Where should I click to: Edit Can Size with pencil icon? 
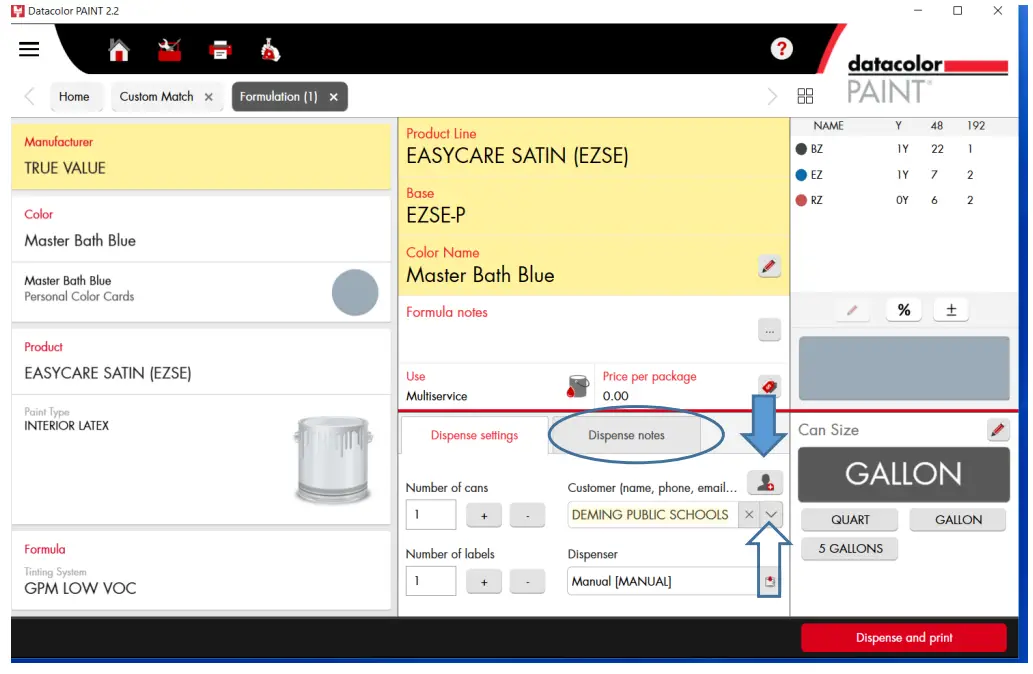pyautogui.click(x=997, y=430)
